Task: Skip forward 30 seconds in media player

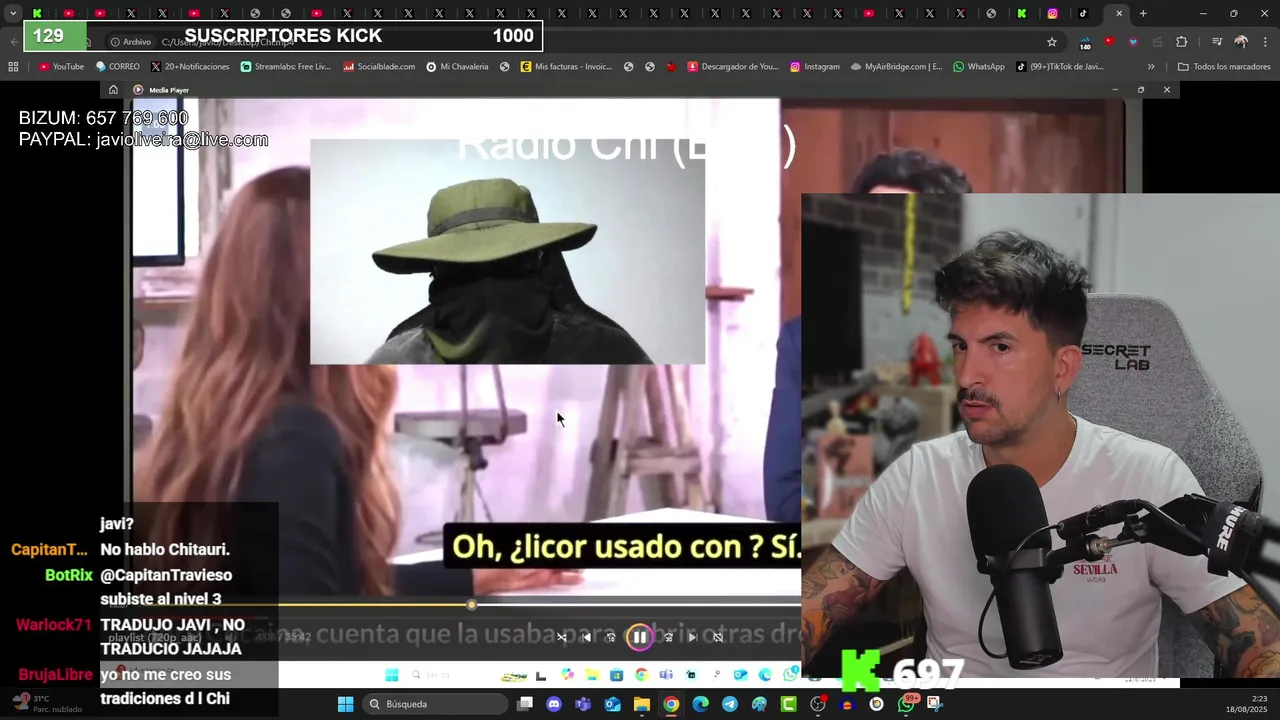Action: point(668,637)
